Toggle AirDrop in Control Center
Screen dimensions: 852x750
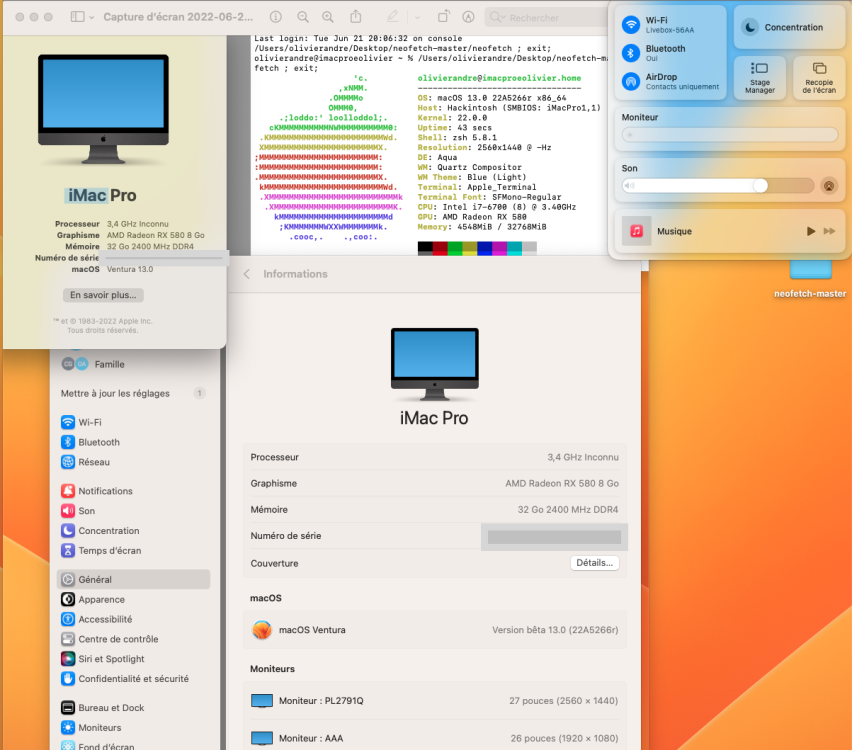[x=631, y=82]
